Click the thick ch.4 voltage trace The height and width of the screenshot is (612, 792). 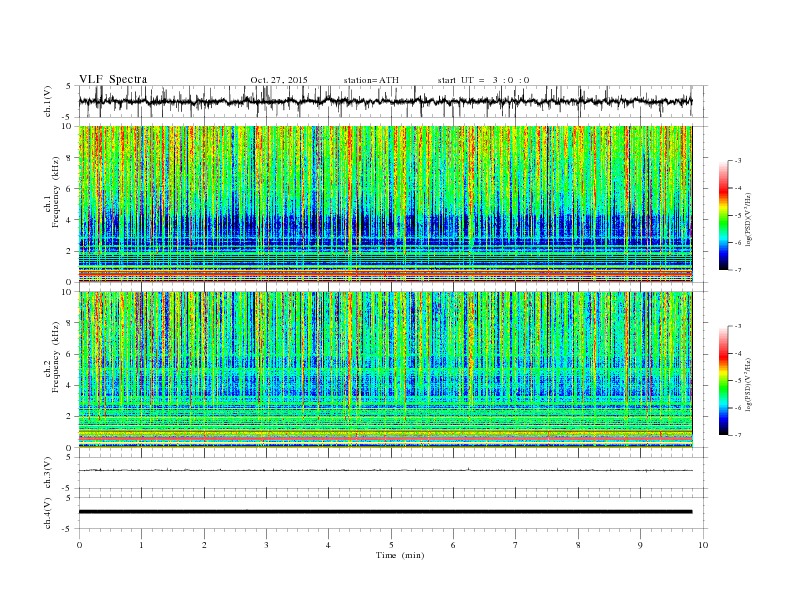385,512
